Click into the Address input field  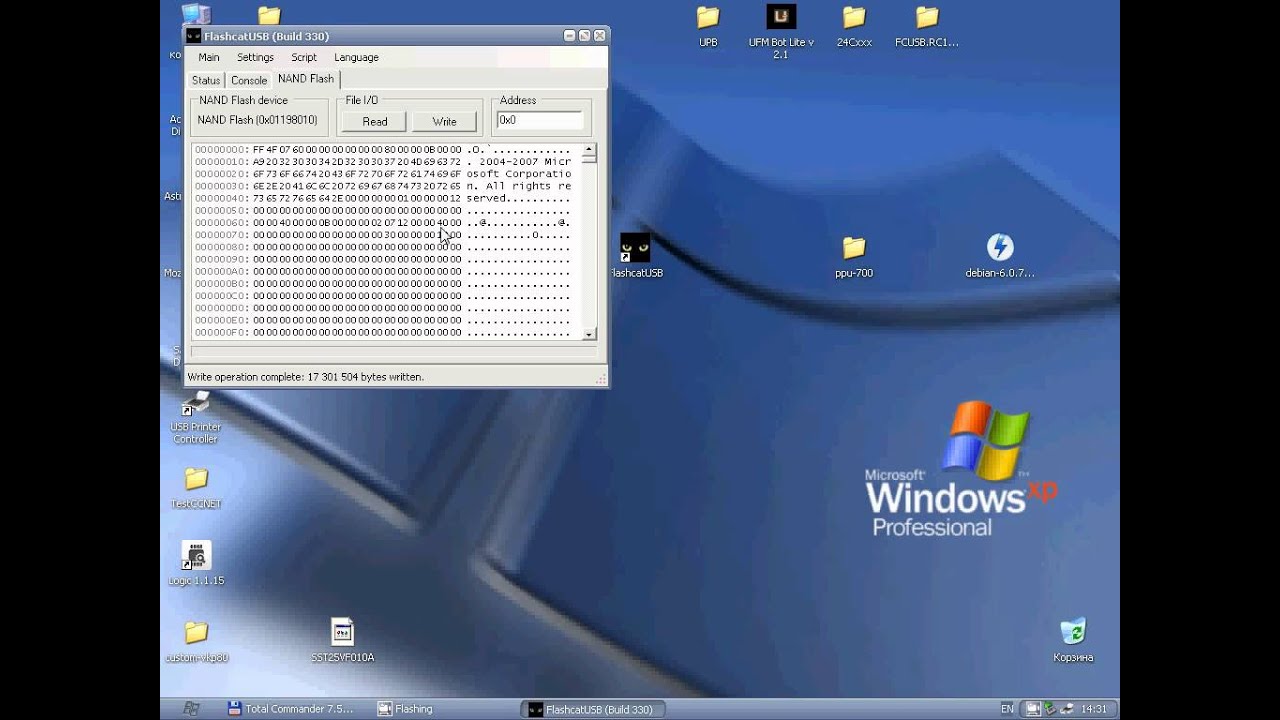540,120
